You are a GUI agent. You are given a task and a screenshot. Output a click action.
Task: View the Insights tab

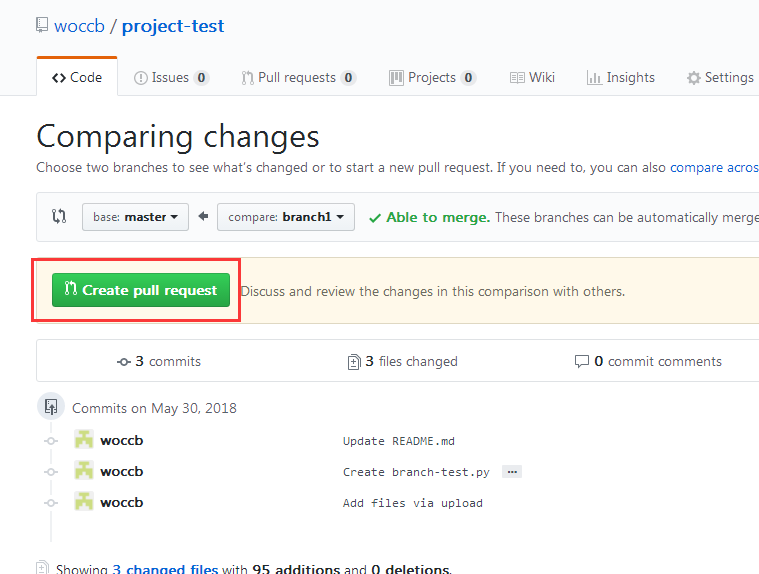coord(621,77)
